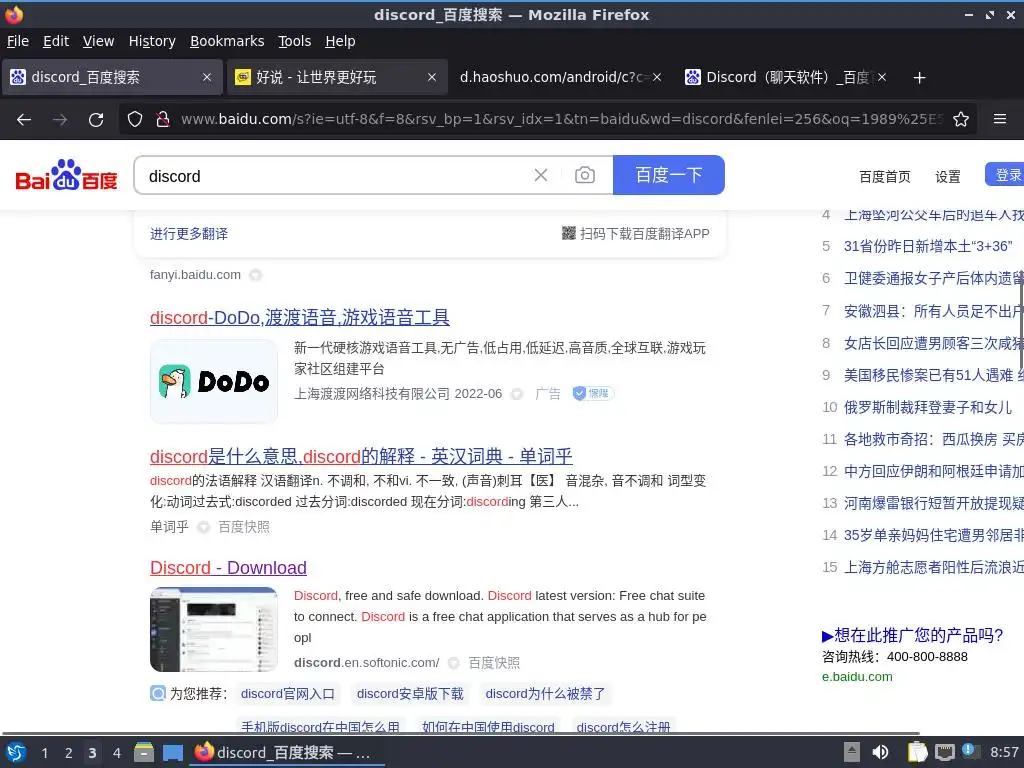Click the Baidu logo
The width and height of the screenshot is (1024, 768).
[x=66, y=175]
